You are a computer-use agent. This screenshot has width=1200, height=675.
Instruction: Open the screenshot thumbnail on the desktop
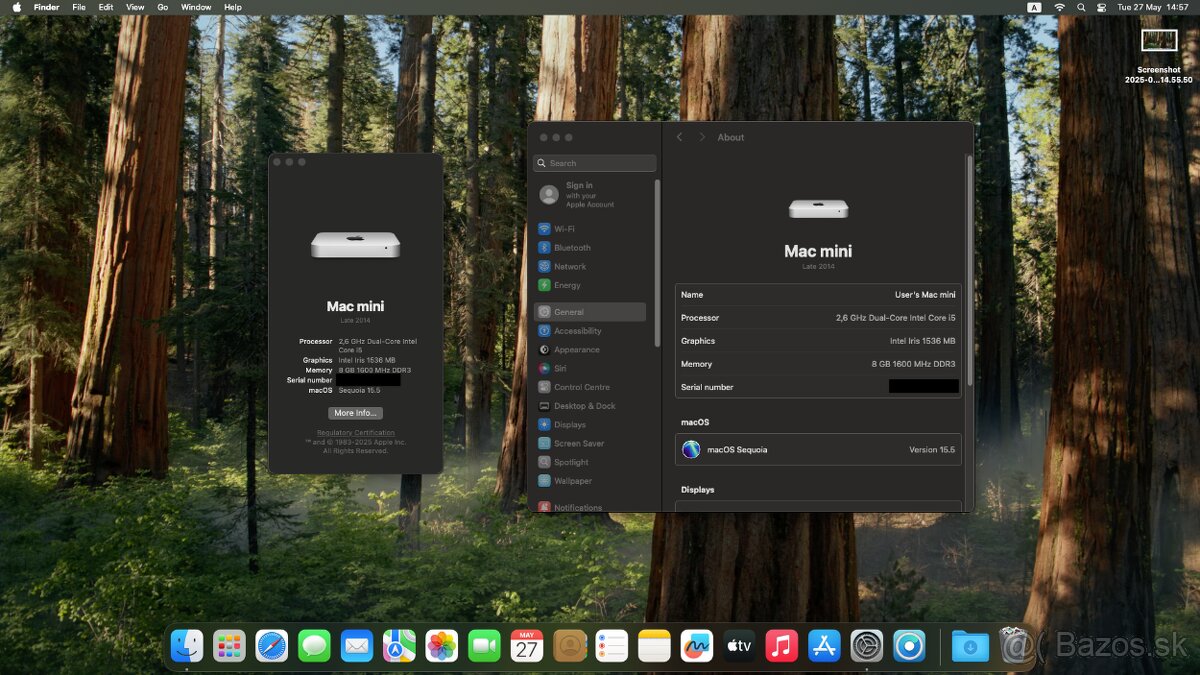coord(1159,40)
